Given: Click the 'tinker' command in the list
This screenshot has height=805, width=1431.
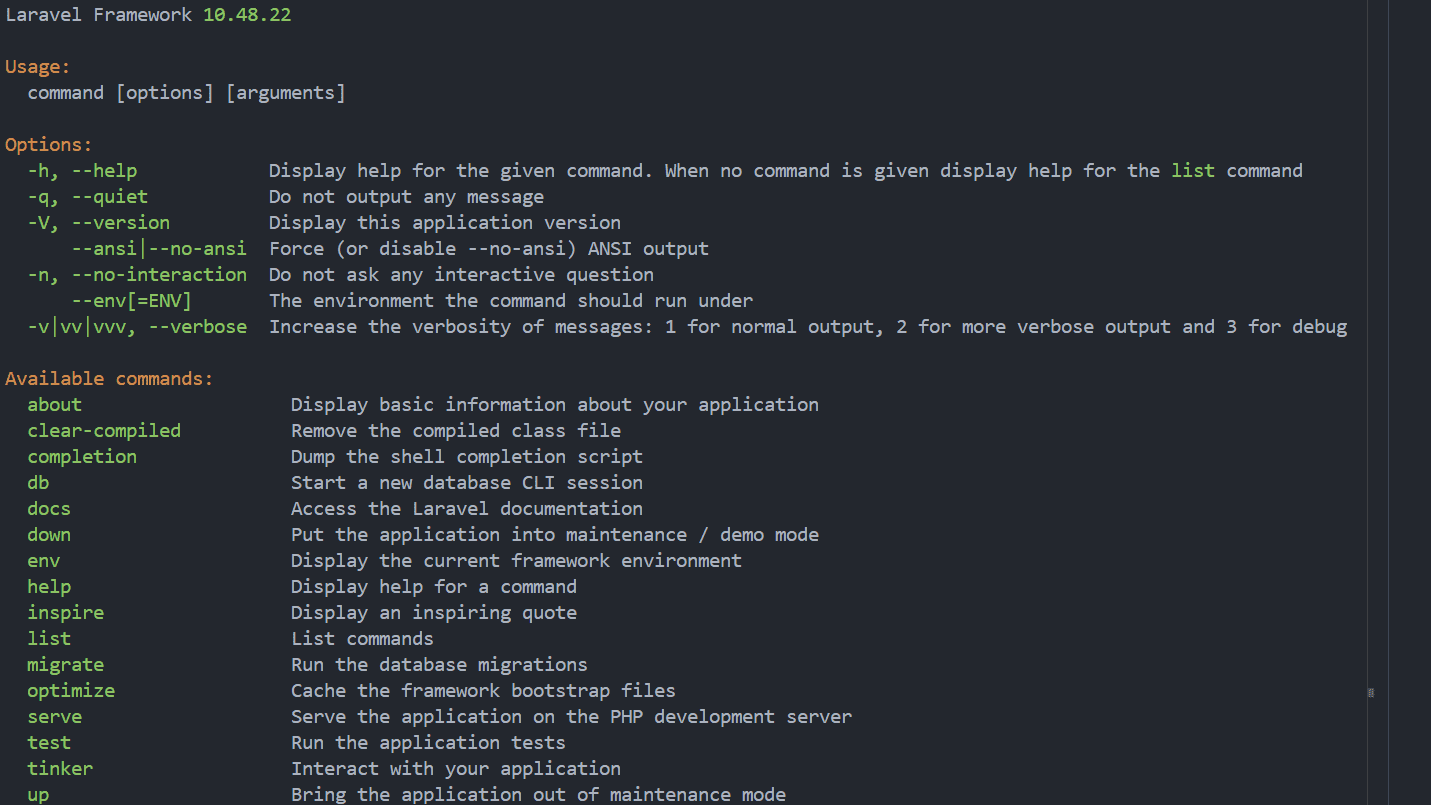Looking at the screenshot, I should click(60, 769).
